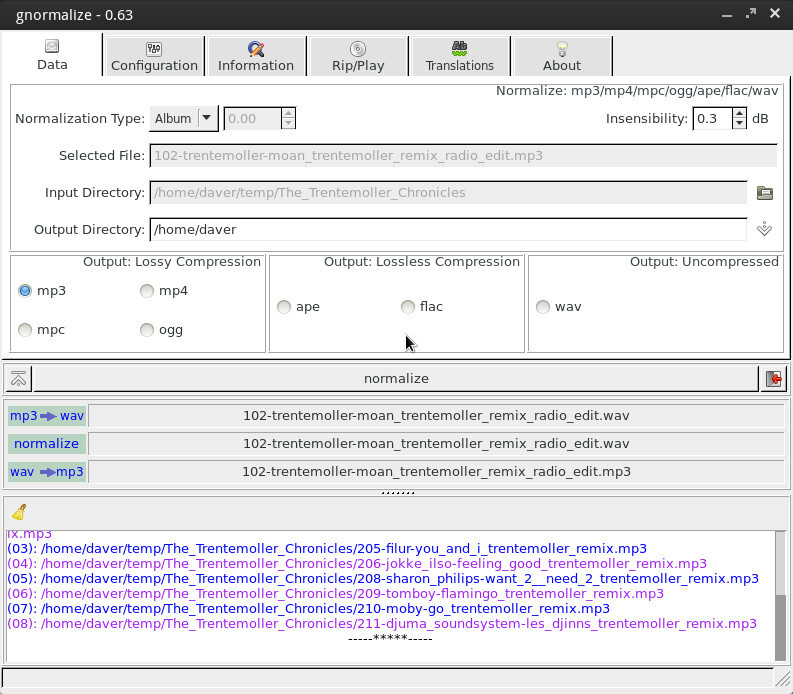Click the broom icon to clear log
The height and width of the screenshot is (694, 793).
click(18, 512)
